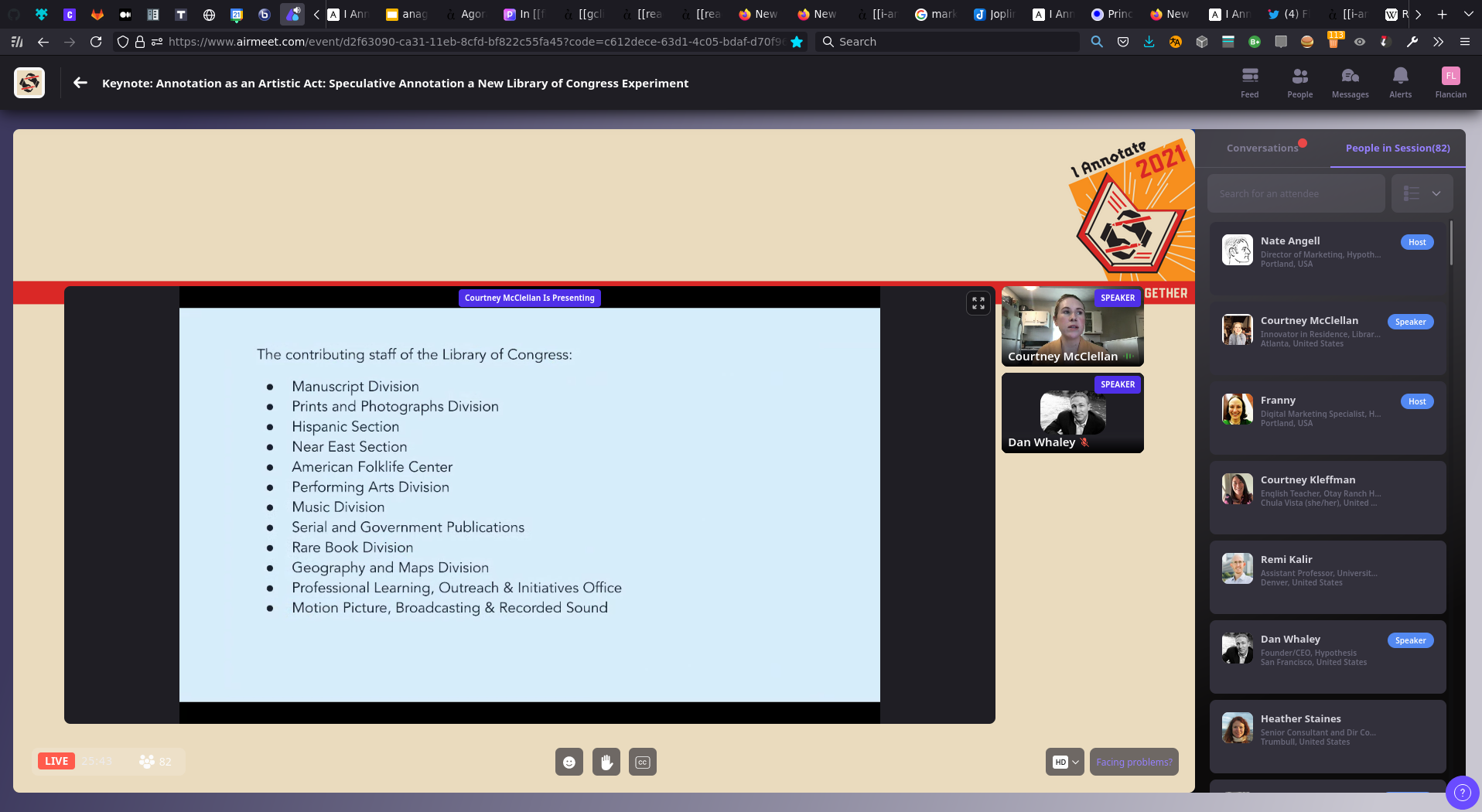Viewport: 1482px width, 812px height.
Task: Open the downloads toolbar icon
Action: pos(1149,42)
